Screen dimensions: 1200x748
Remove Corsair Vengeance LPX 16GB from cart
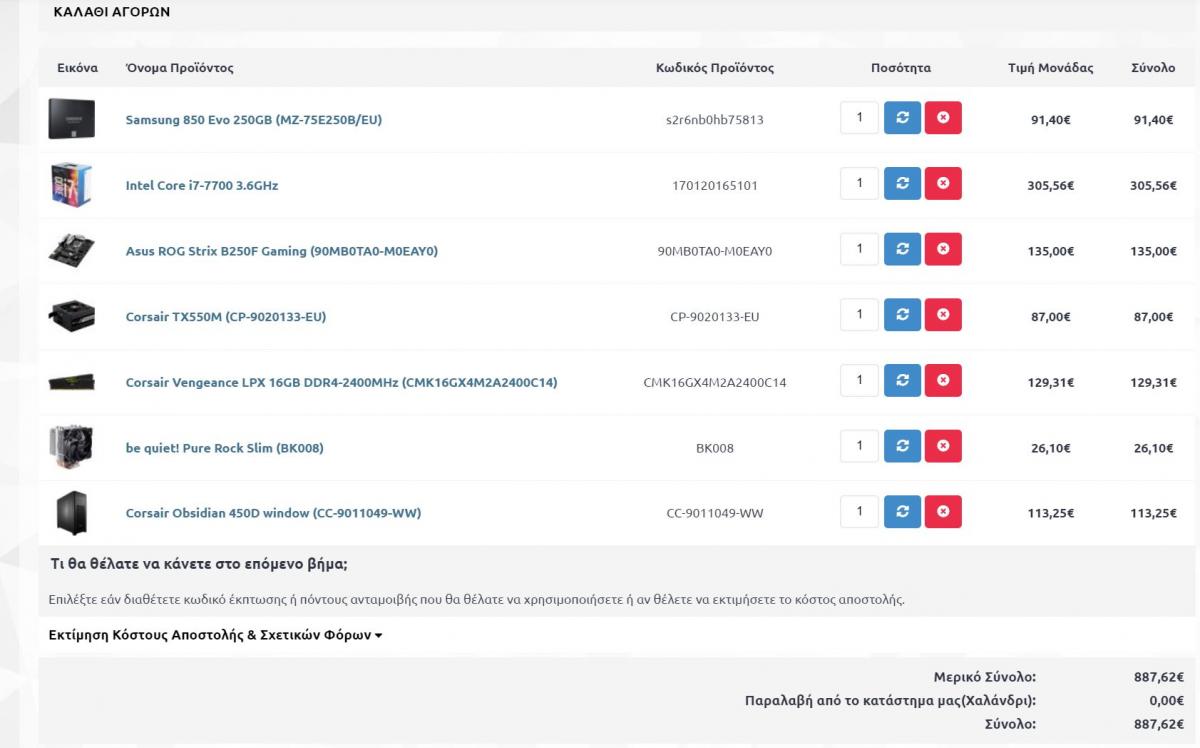point(943,381)
